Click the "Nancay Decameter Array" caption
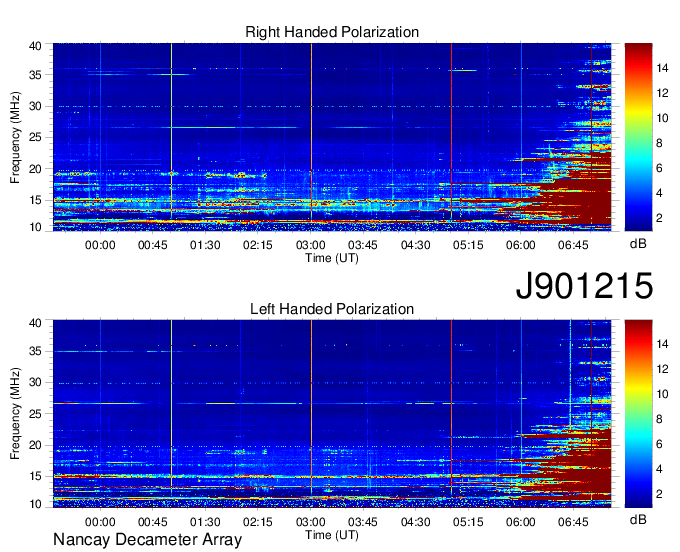This screenshot has height=552, width=680. pyautogui.click(x=147, y=540)
